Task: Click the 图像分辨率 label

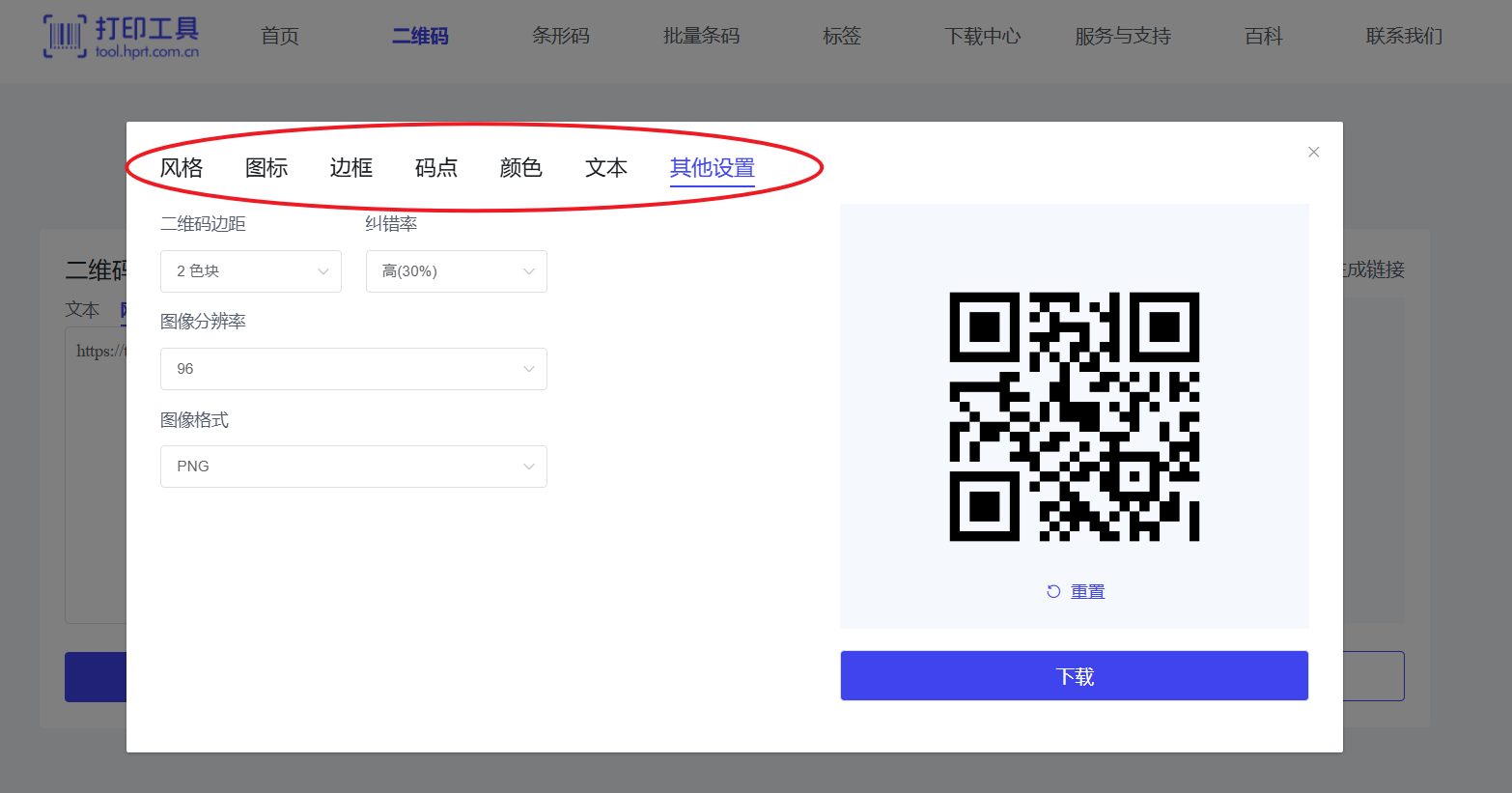Action: tap(203, 322)
